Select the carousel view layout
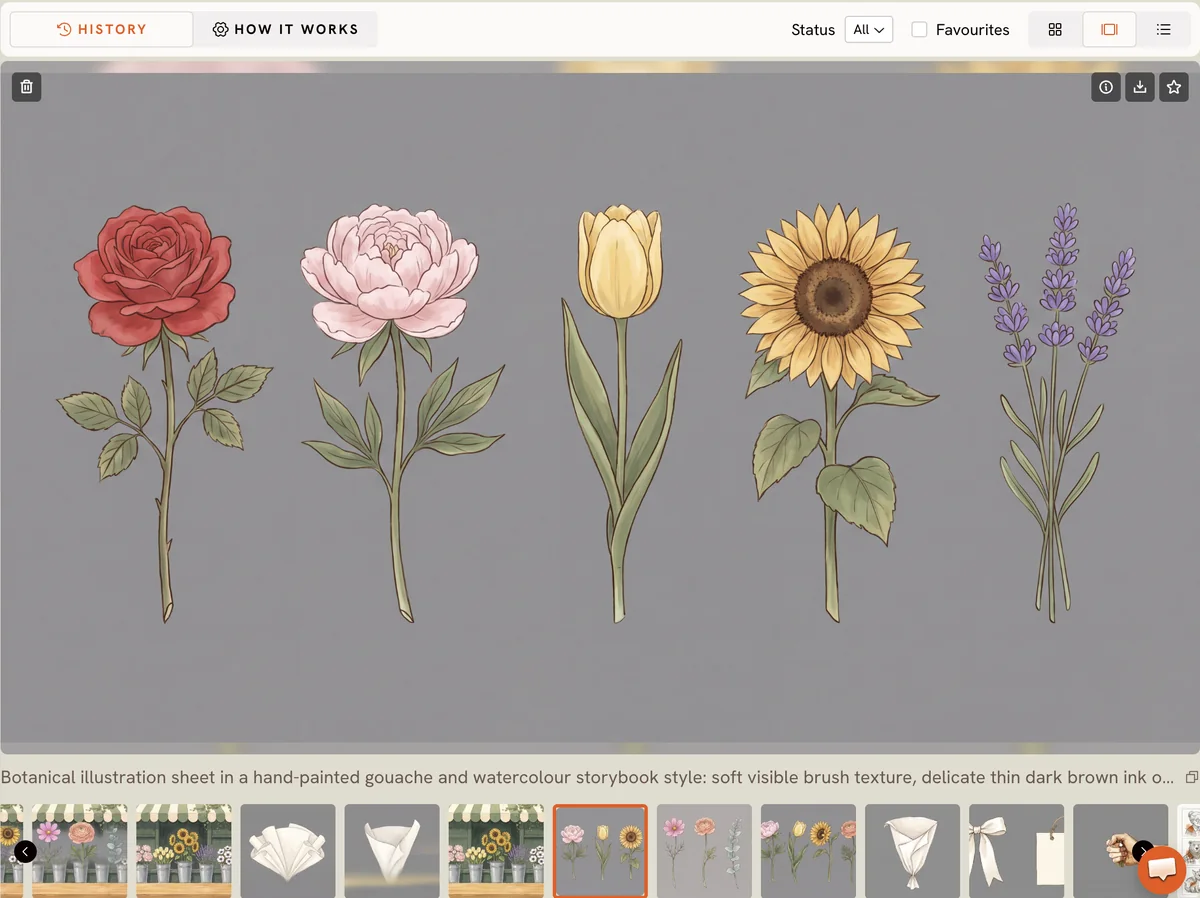Viewport: 1200px width, 898px height. (1109, 30)
